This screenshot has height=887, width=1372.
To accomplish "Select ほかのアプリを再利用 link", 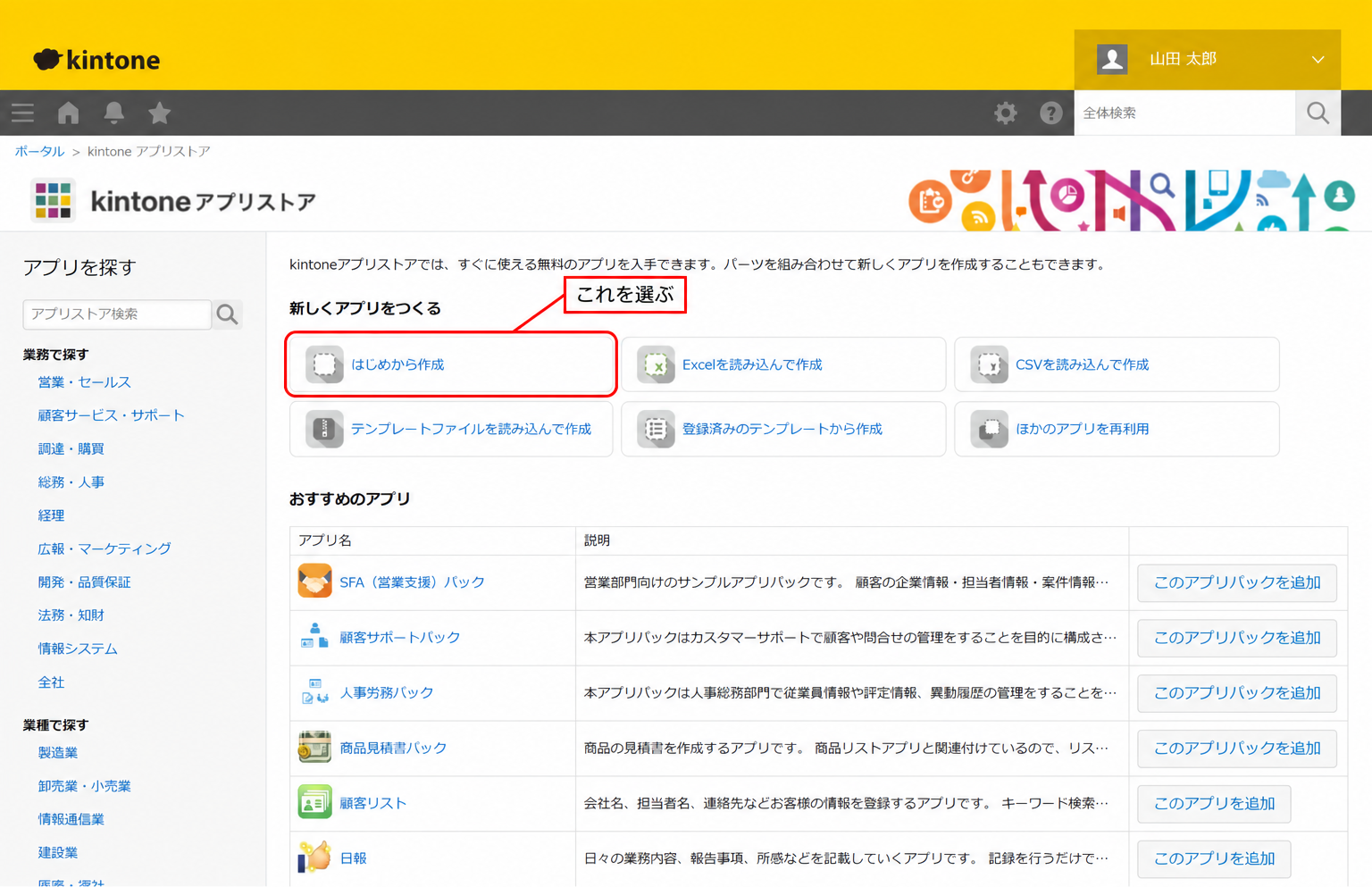I will click(x=1082, y=429).
